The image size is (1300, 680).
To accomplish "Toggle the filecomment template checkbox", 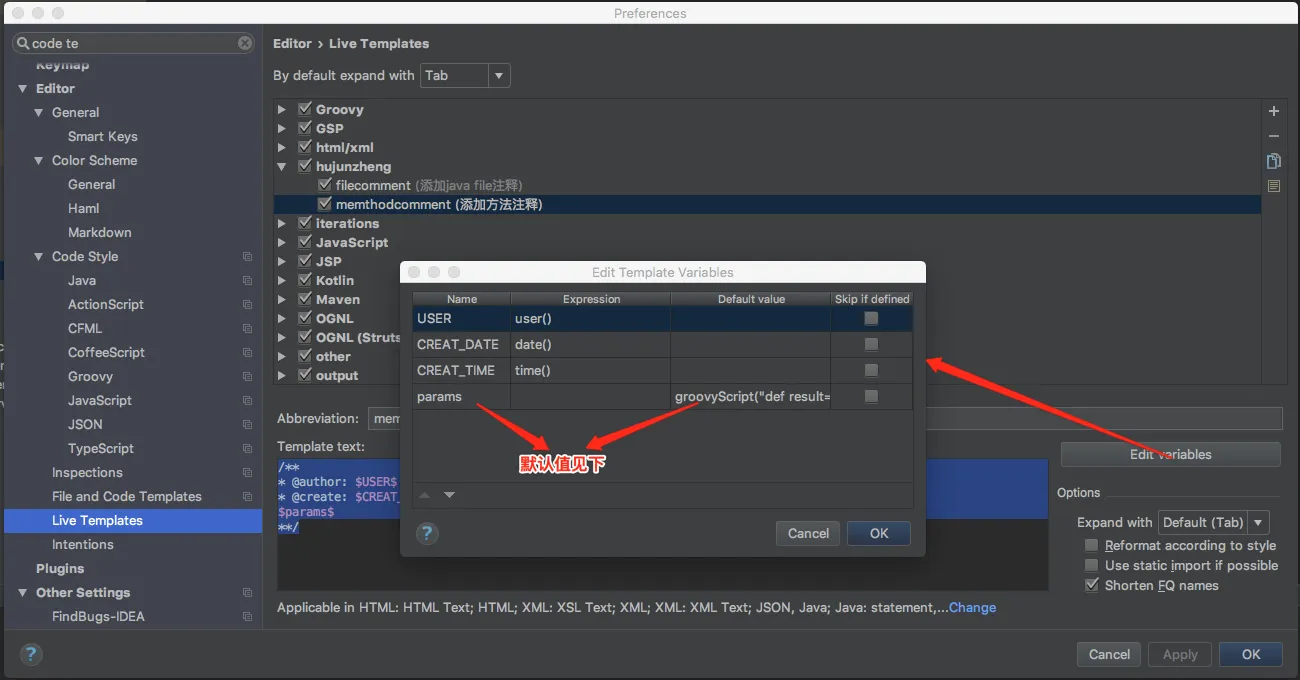I will pos(325,185).
